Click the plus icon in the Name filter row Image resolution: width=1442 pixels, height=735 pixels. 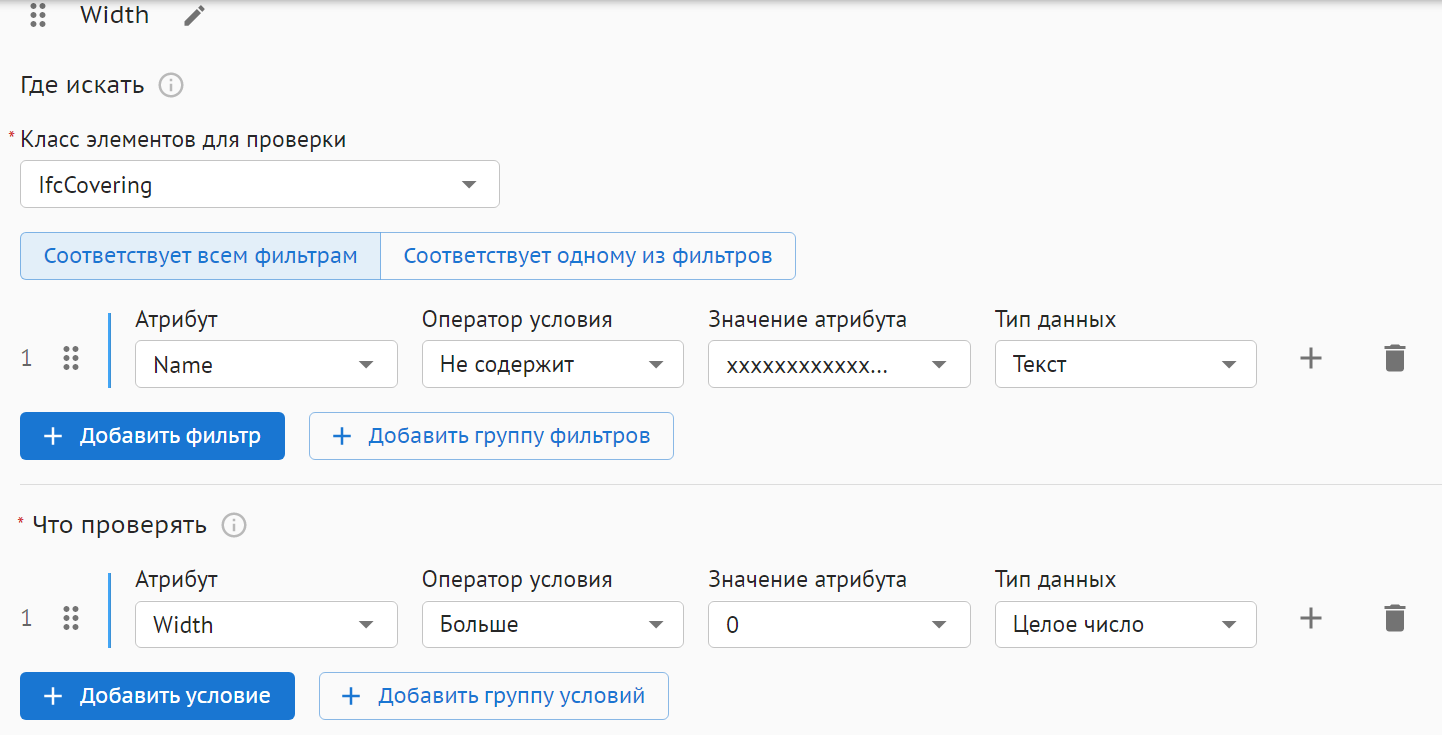coord(1310,358)
